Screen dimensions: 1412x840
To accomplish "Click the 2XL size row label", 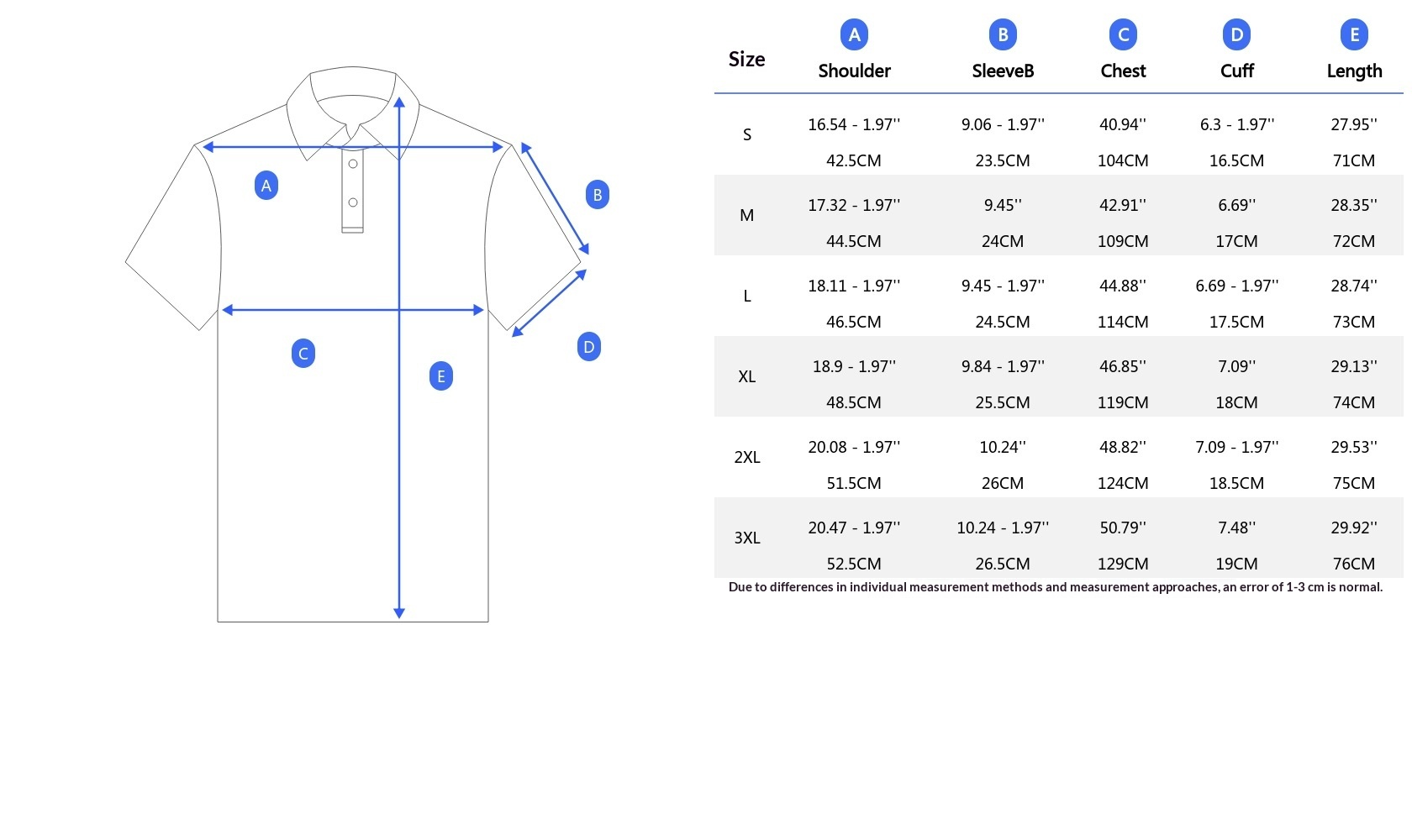I will coord(746,457).
